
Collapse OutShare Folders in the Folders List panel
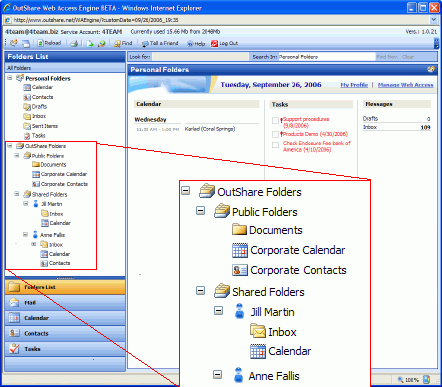coord(10,146)
